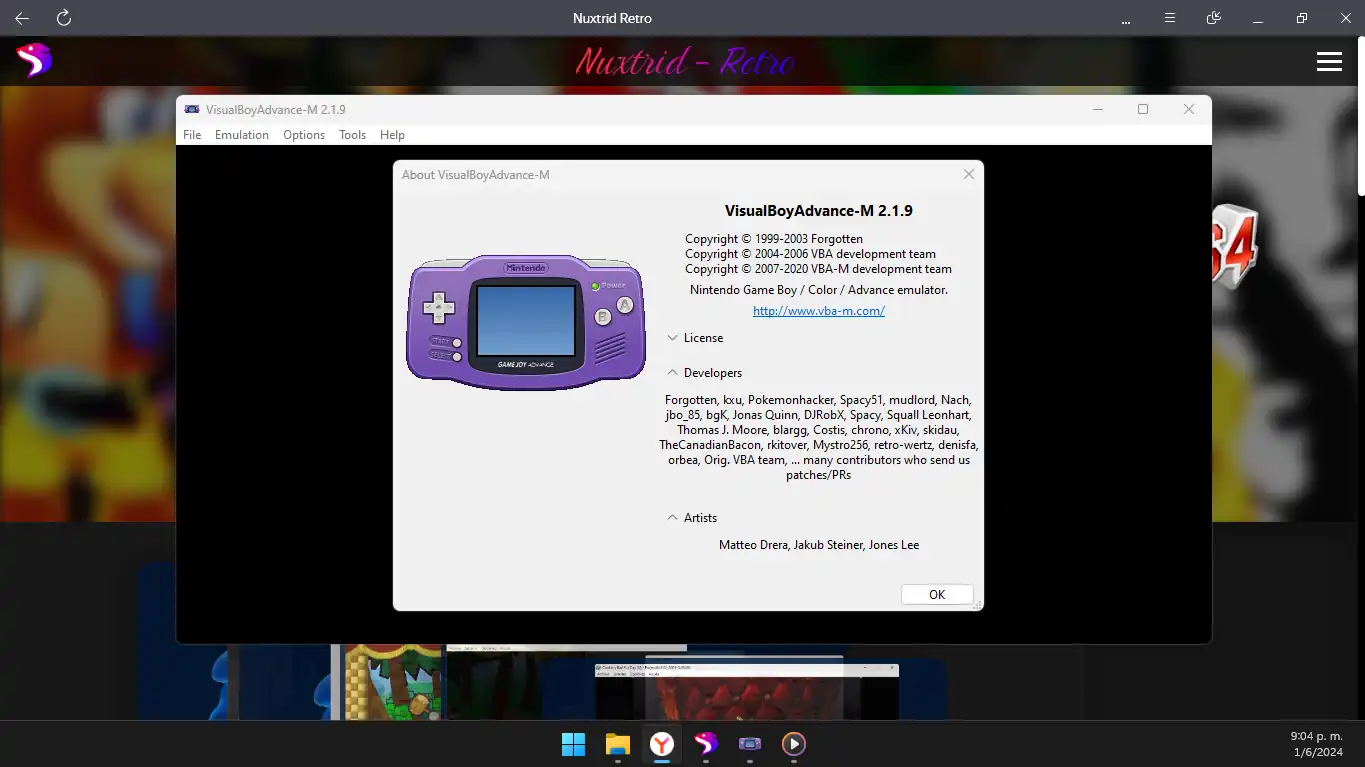Click the clock showing 9:04 p. m.
This screenshot has width=1365, height=767.
(x=1316, y=736)
